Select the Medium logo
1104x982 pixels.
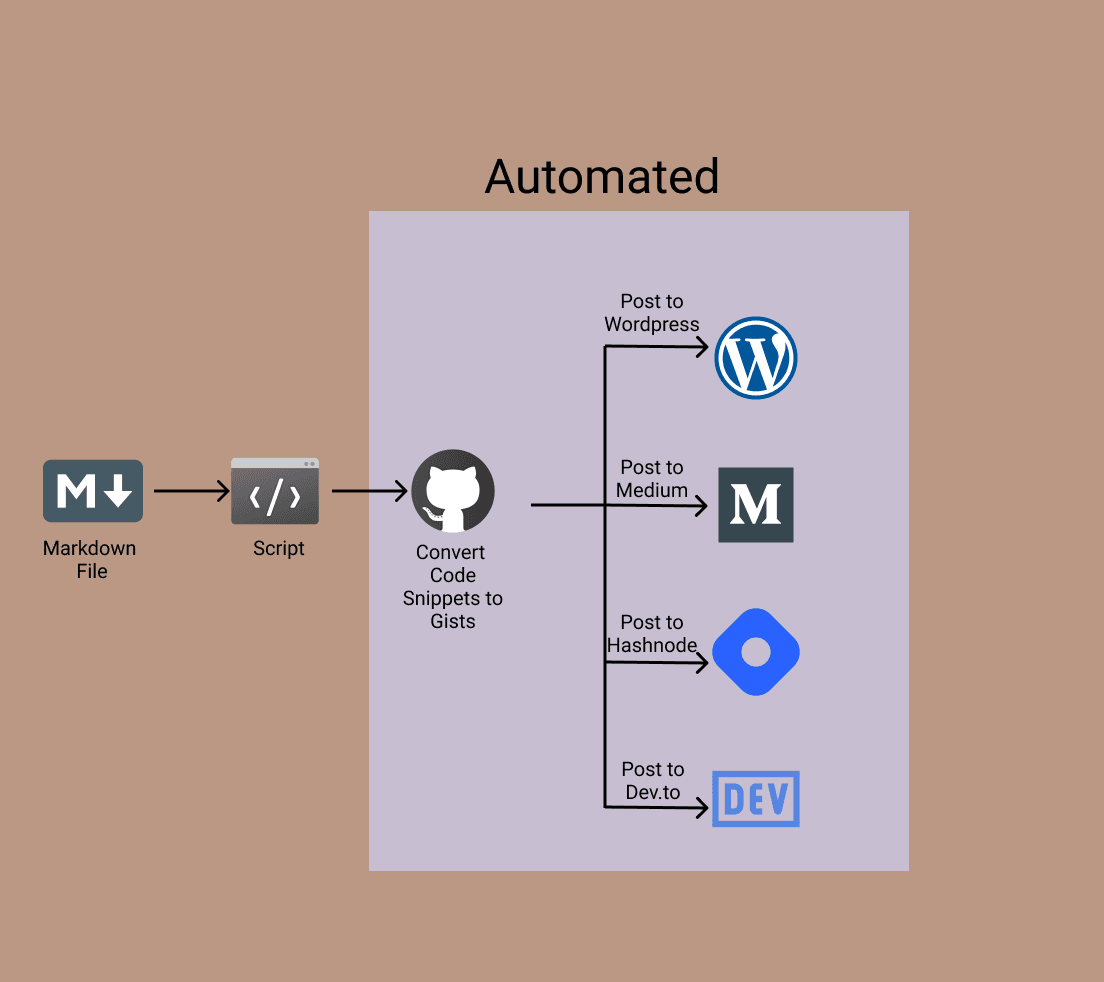pos(755,505)
